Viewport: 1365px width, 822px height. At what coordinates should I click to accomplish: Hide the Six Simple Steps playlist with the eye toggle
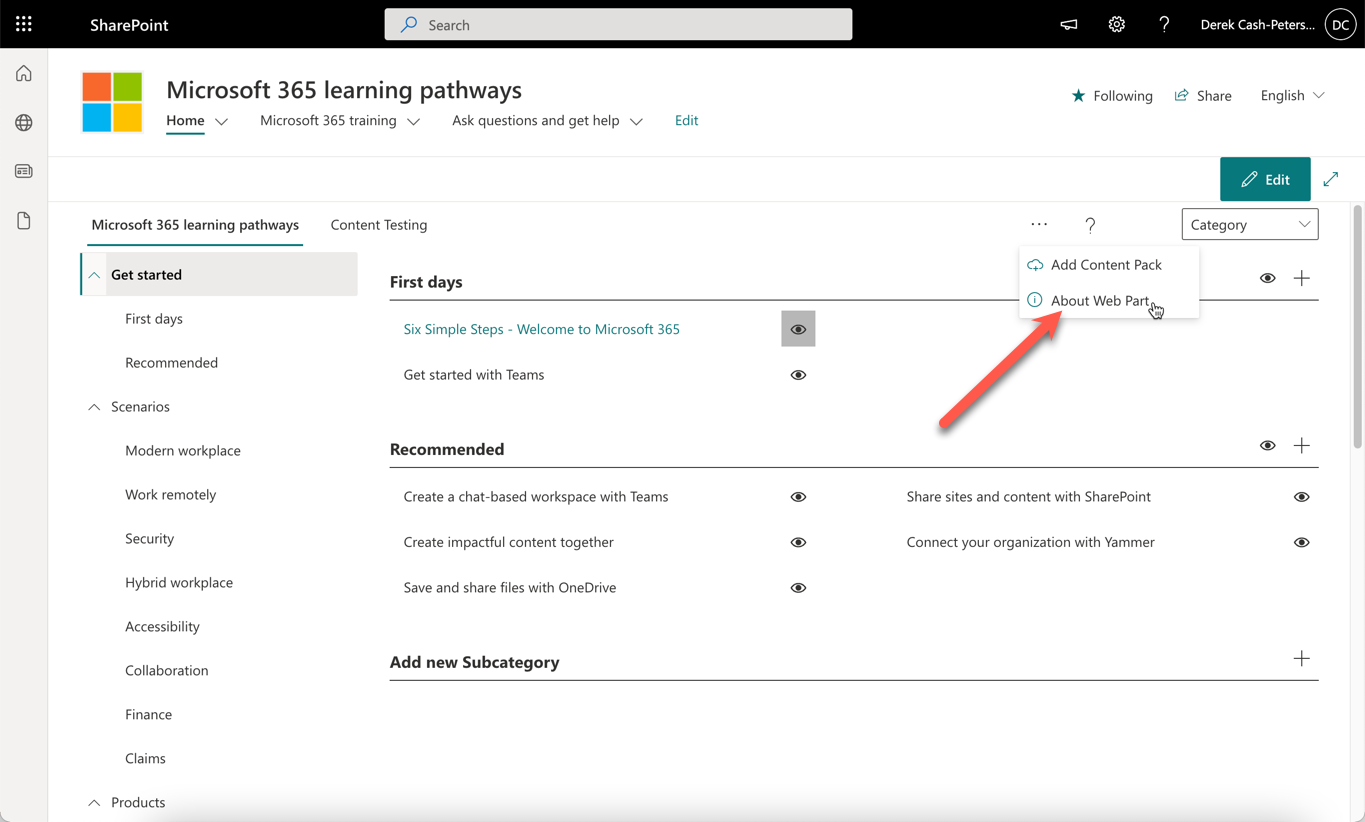tap(797, 328)
